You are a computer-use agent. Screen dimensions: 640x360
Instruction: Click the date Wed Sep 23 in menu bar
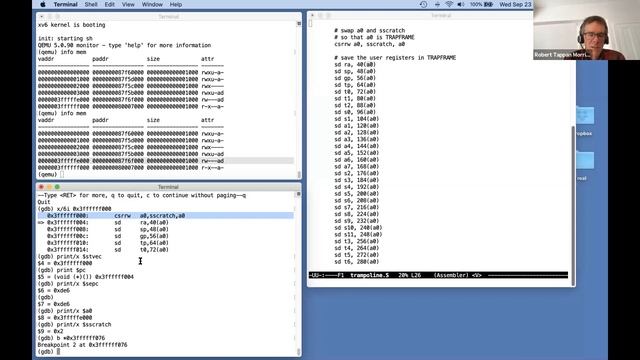(516, 4)
